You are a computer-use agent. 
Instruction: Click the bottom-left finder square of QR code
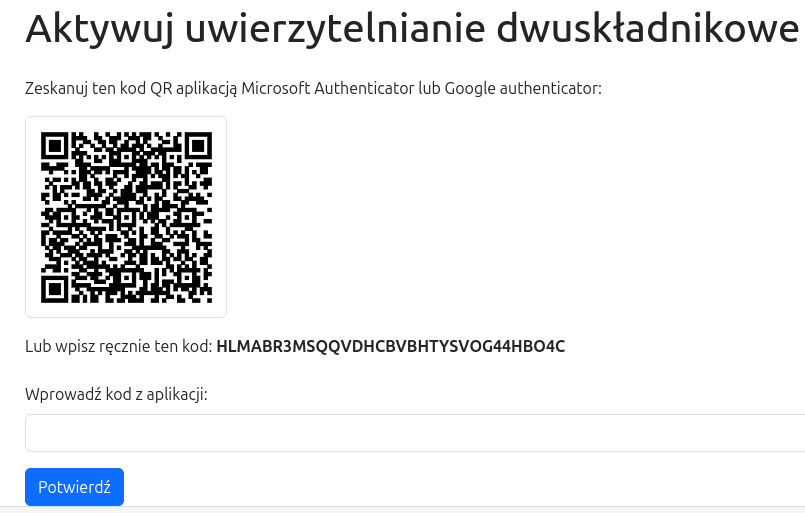[54, 289]
